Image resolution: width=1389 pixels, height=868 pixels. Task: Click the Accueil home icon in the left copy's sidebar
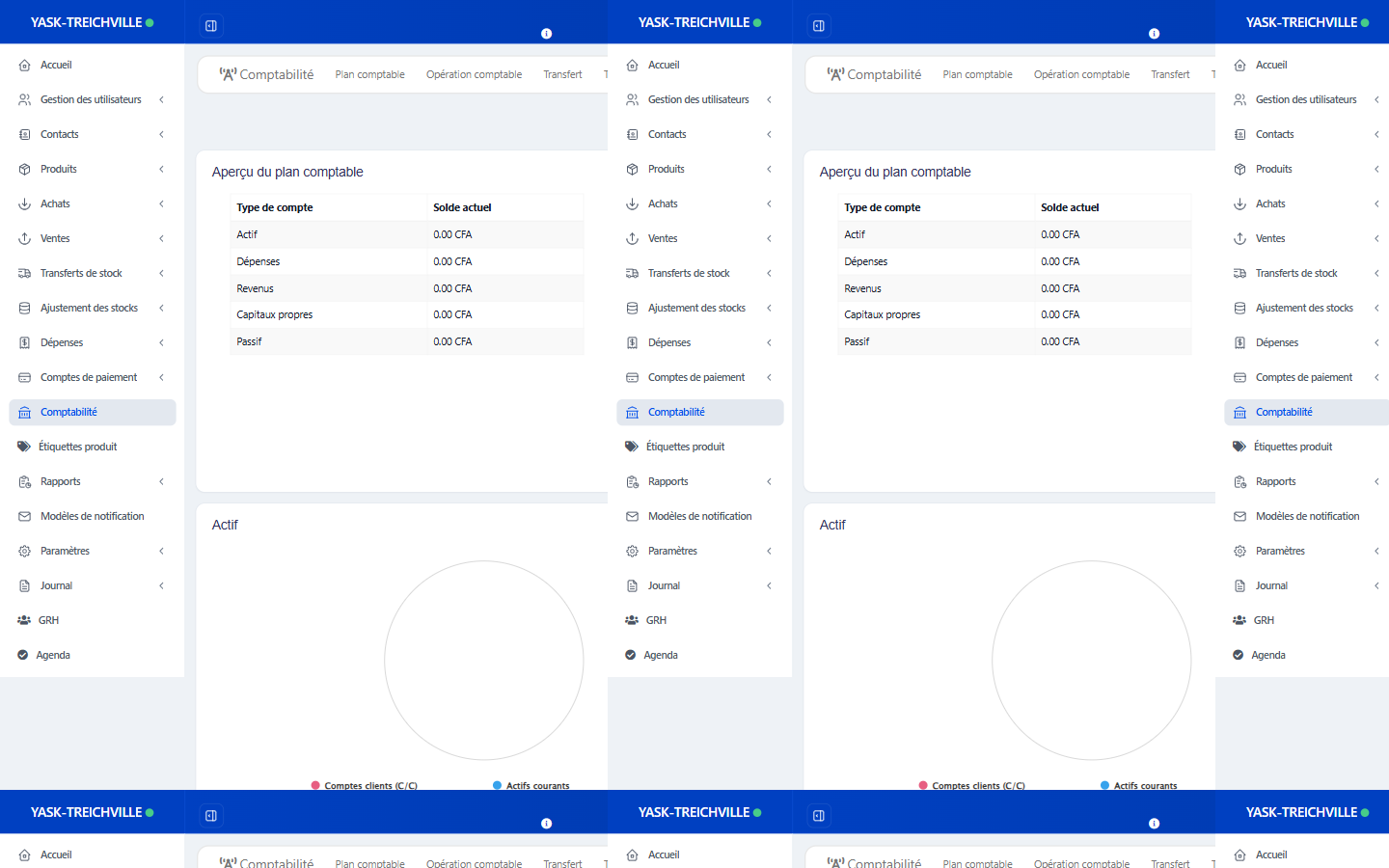coord(25,66)
